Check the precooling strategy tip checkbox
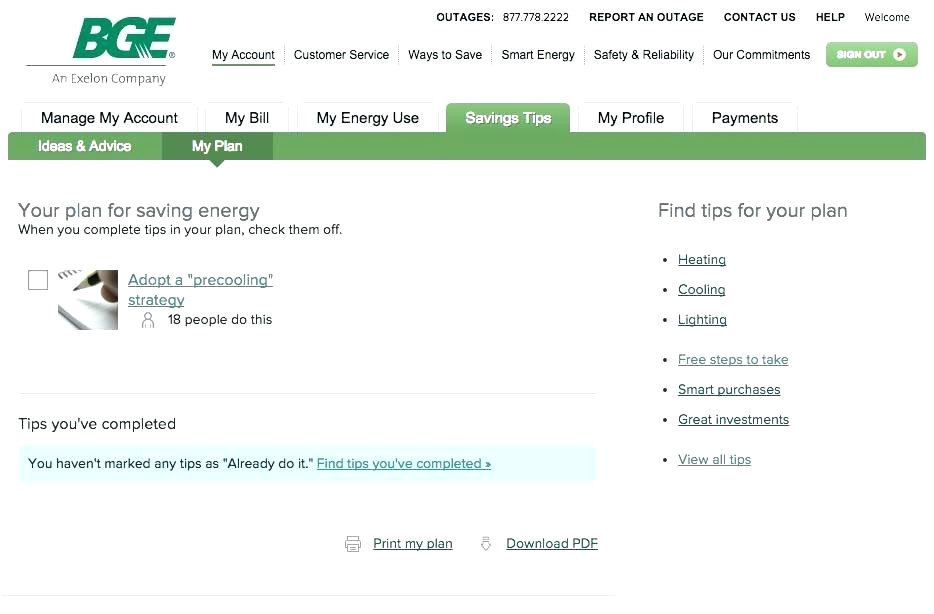Screen dimensions: 934x614 (x=38, y=280)
